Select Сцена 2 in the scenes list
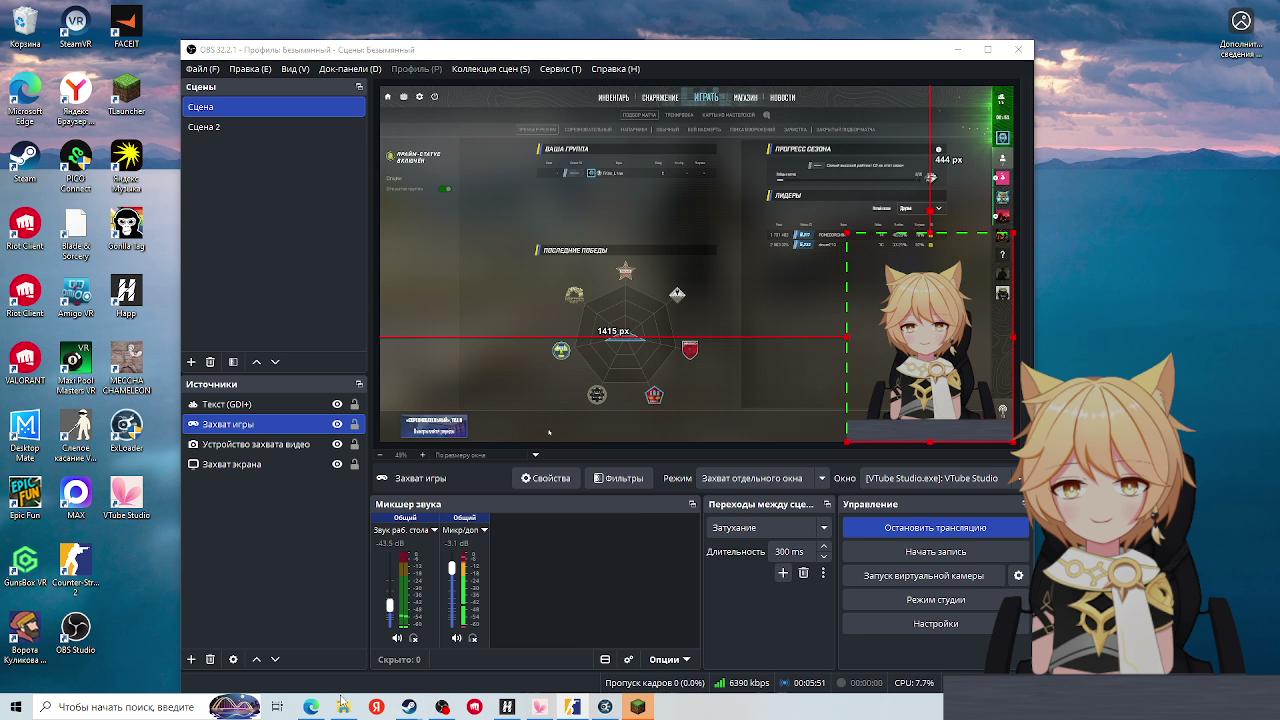Viewport: 1280px width, 720px height. pyautogui.click(x=275, y=127)
